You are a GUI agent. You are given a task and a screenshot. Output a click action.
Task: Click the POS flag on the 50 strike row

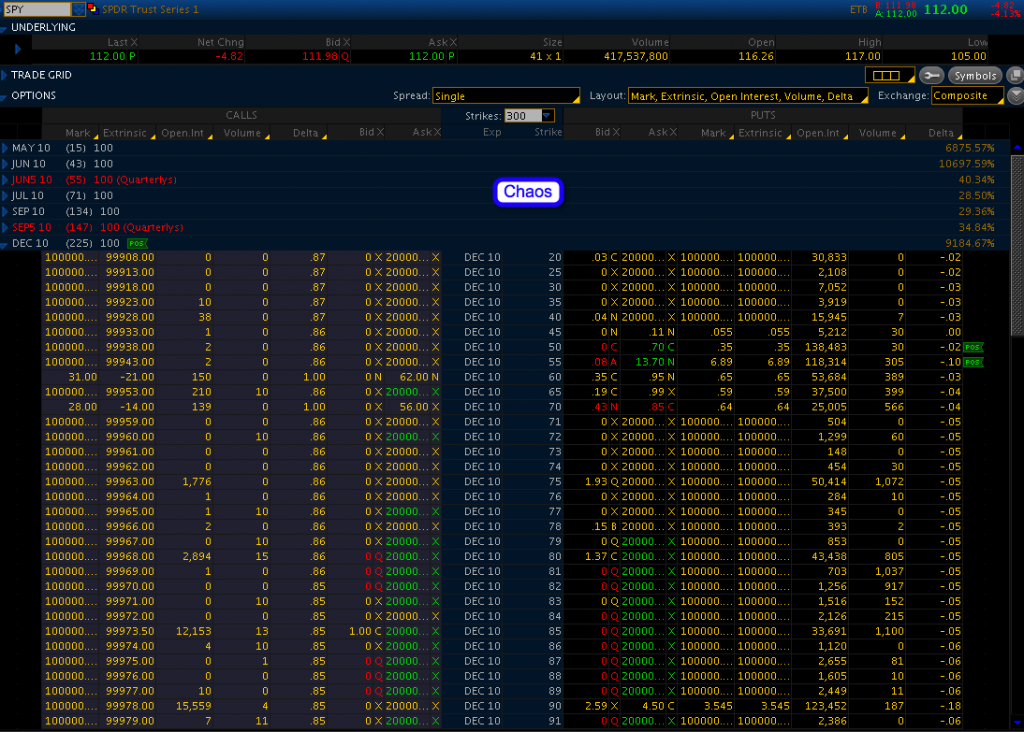click(x=975, y=347)
